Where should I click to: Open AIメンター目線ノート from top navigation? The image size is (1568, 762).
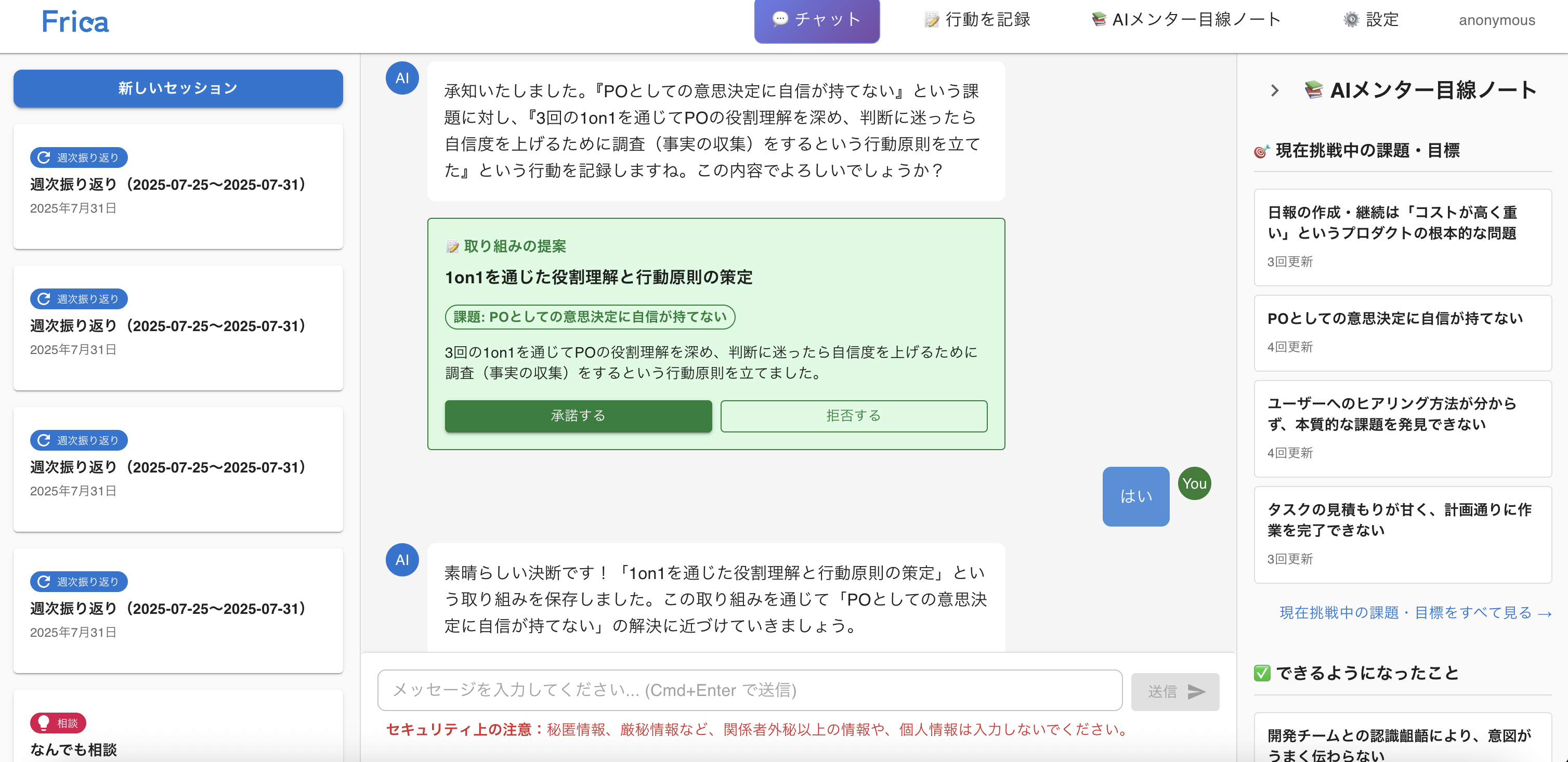(x=1186, y=20)
